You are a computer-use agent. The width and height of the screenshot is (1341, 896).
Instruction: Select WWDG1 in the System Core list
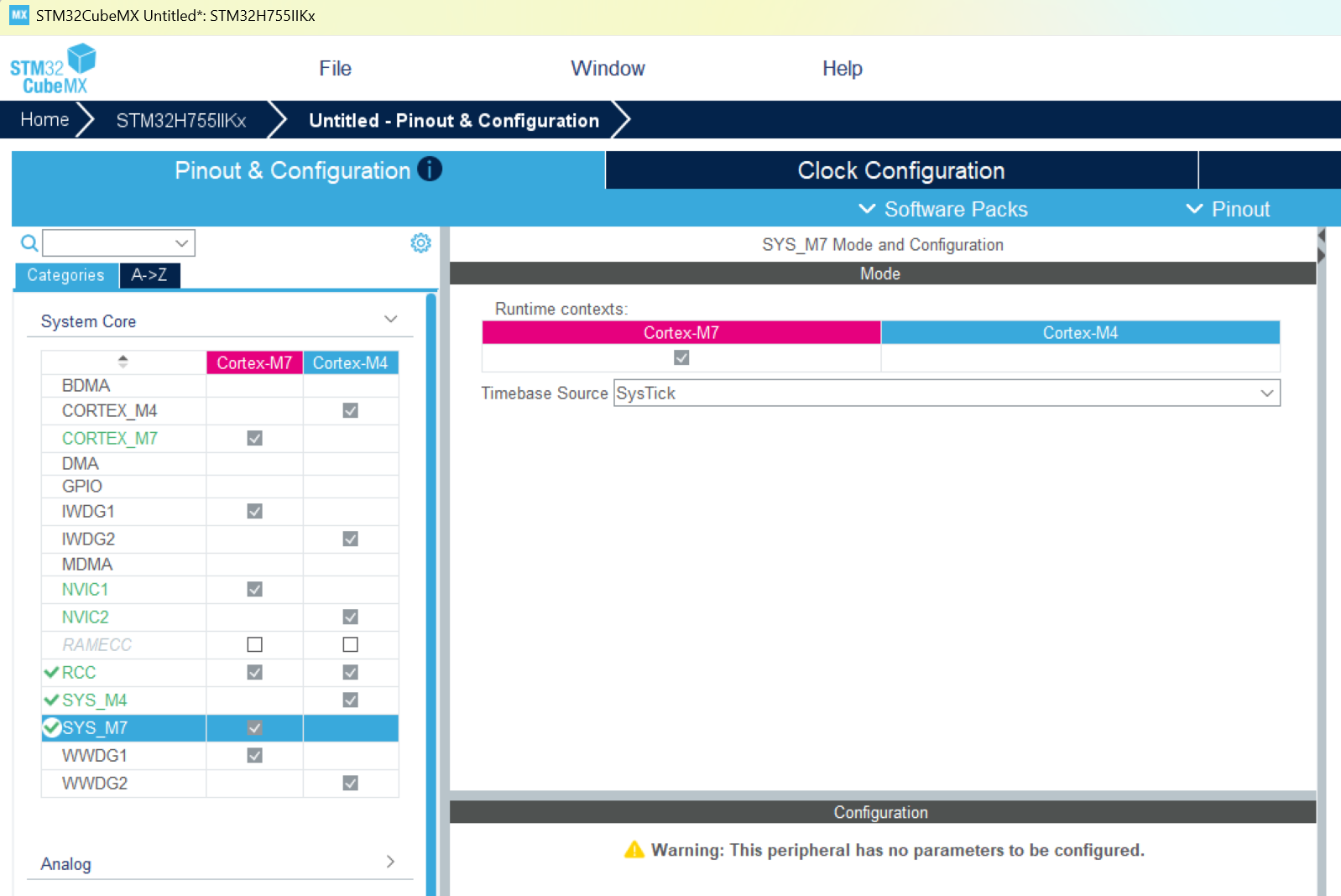click(94, 755)
